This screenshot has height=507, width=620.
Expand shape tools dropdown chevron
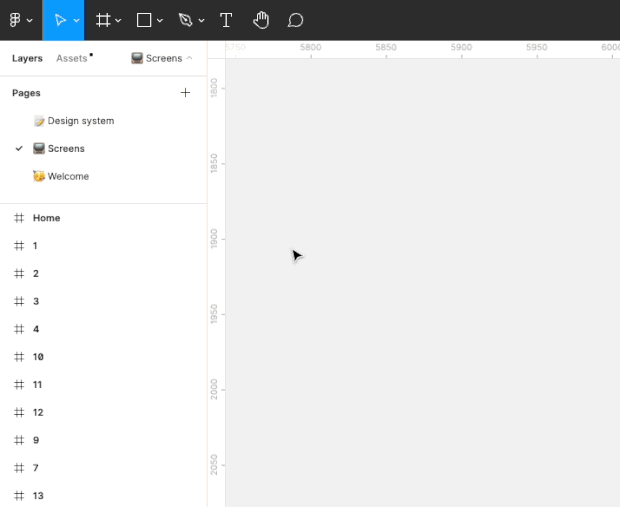[160, 21]
